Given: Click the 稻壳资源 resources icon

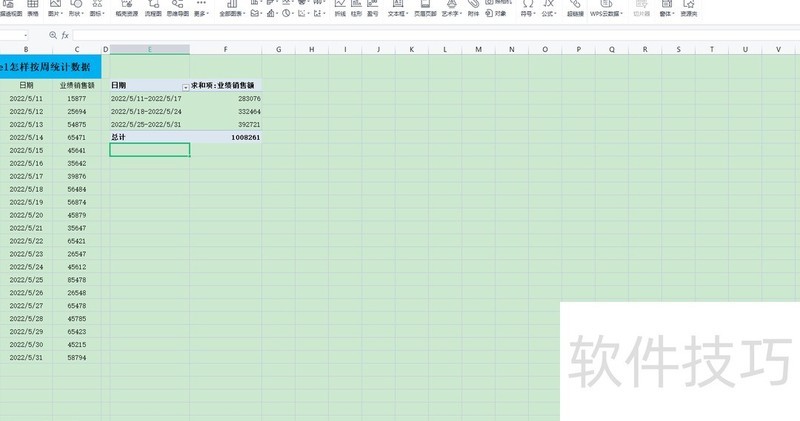Looking at the screenshot, I should pyautogui.click(x=127, y=8).
